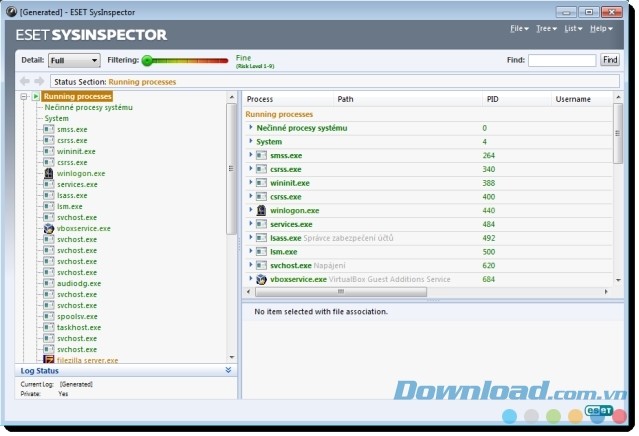Click the SysInspector title bar app icon
The height and width of the screenshot is (436, 639).
[11, 12]
